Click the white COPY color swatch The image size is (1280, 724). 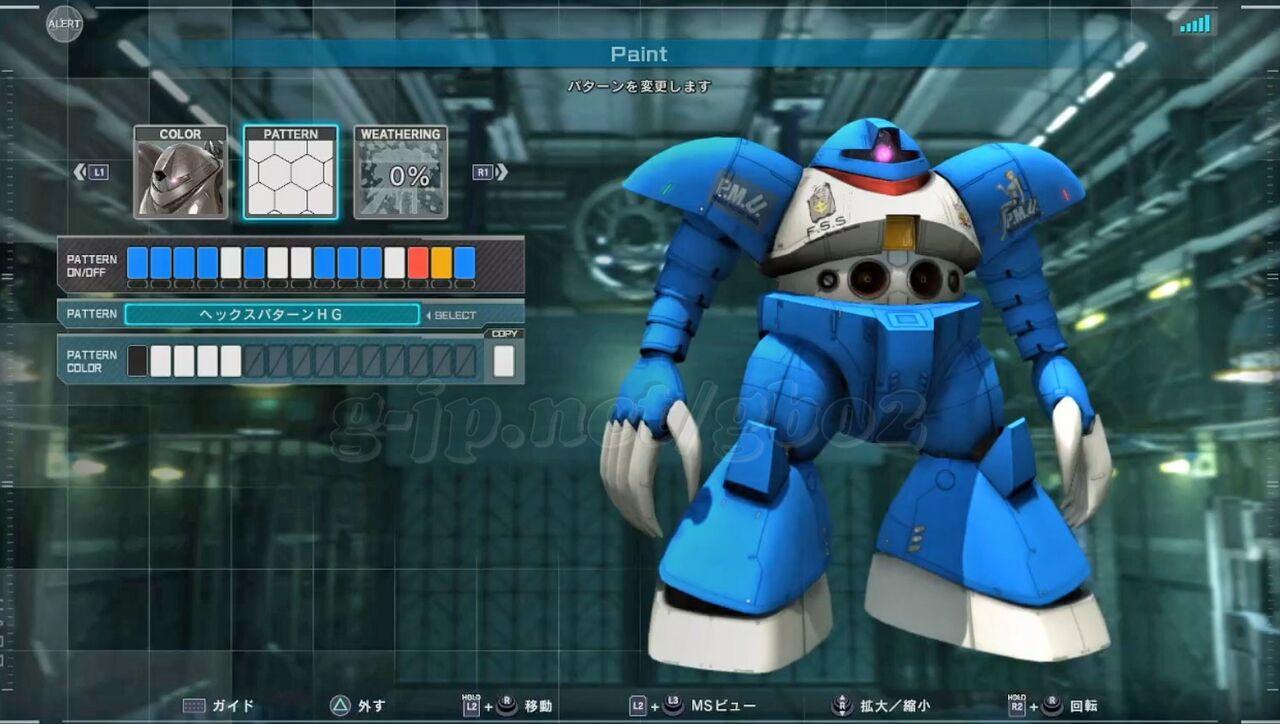504,361
